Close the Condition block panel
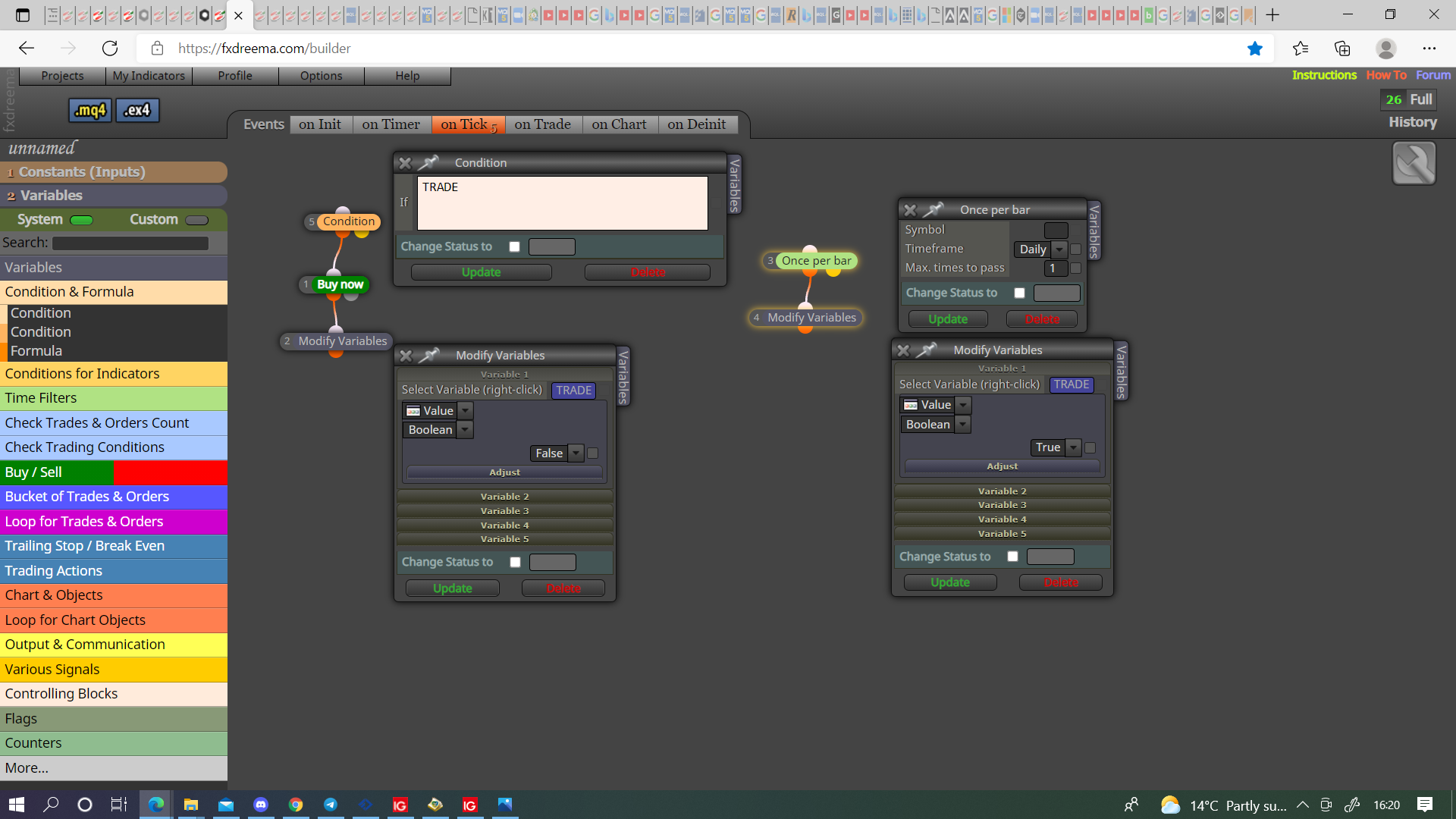1456x819 pixels. click(x=405, y=163)
